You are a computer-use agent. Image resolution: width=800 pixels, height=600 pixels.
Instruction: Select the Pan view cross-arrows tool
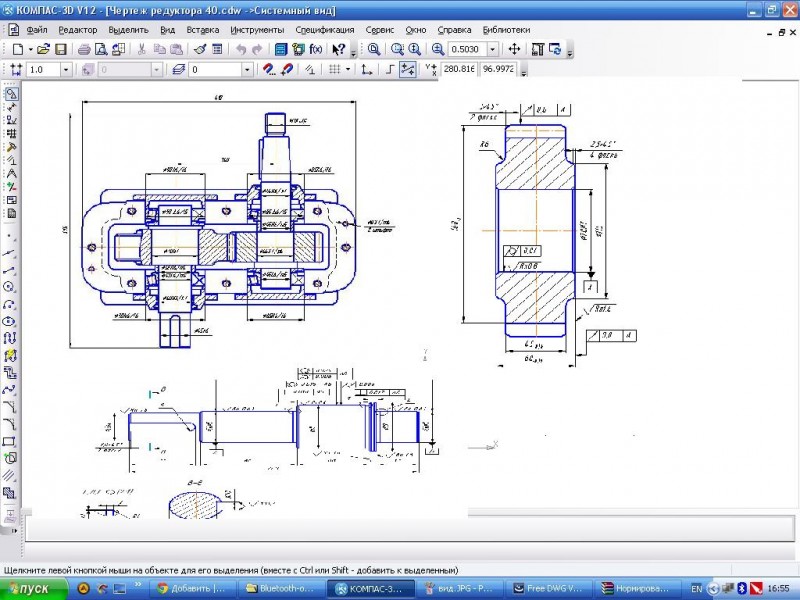[x=514, y=49]
